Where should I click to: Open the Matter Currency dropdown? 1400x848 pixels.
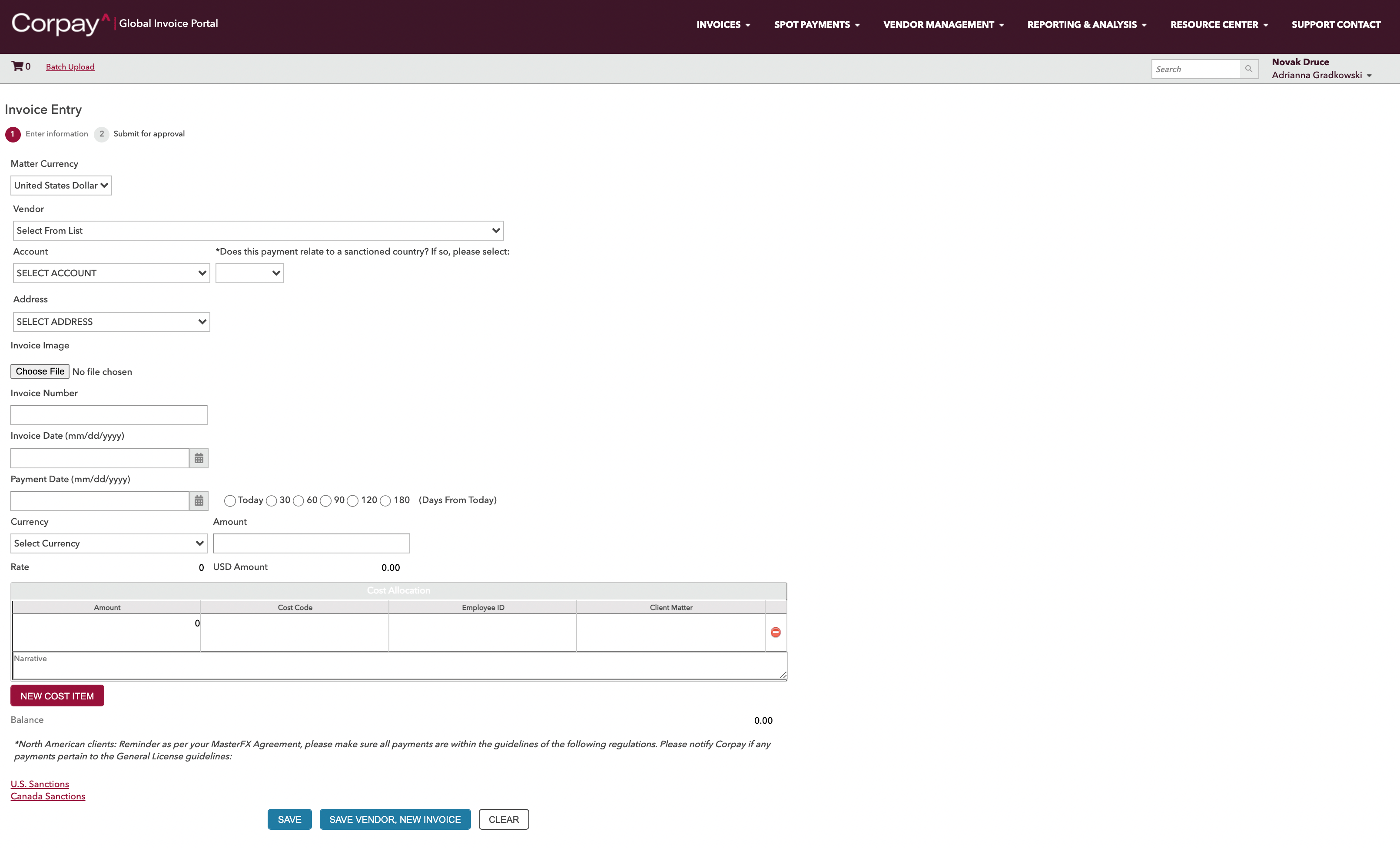(61, 186)
